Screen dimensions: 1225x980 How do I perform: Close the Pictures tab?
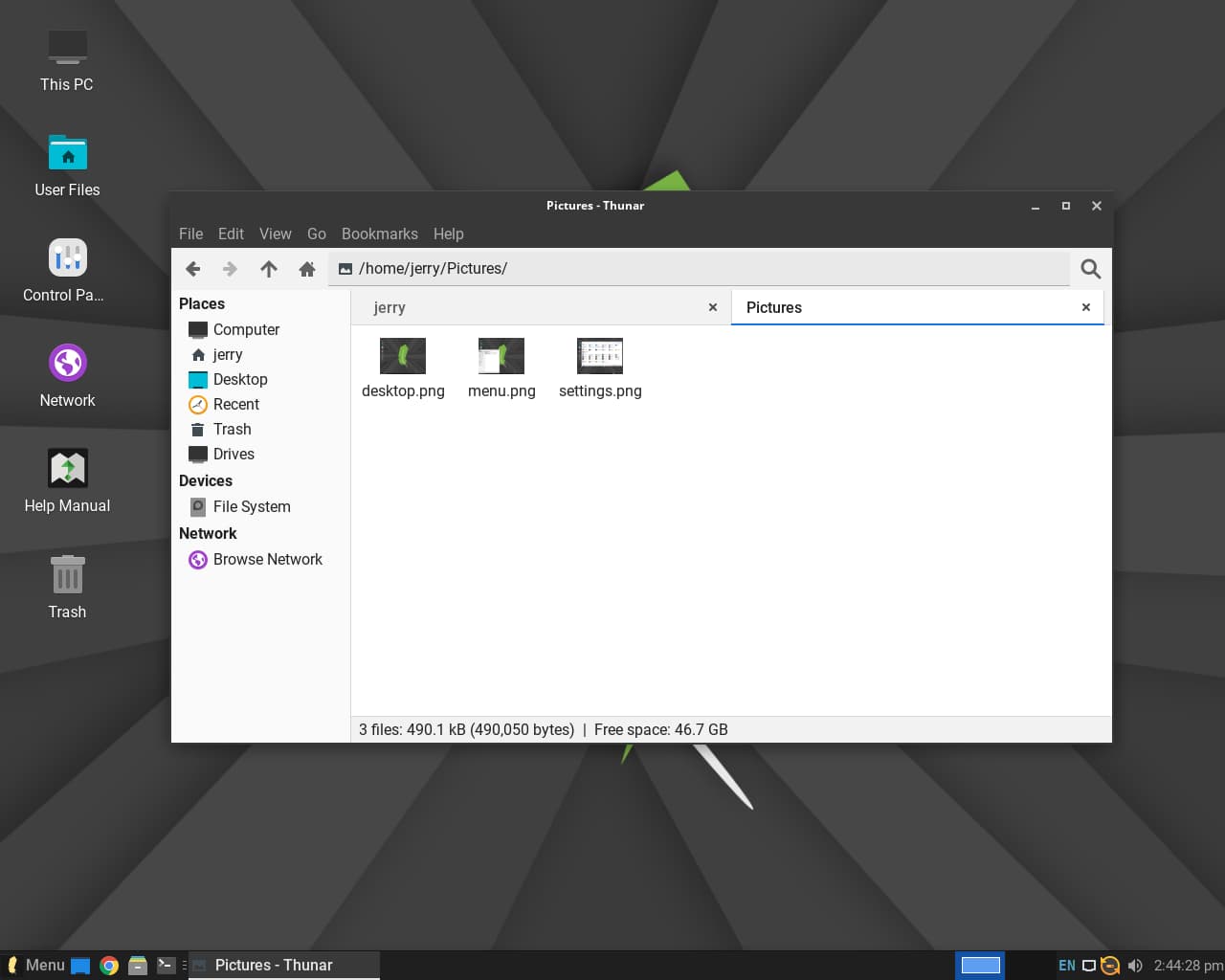pyautogui.click(x=1085, y=307)
